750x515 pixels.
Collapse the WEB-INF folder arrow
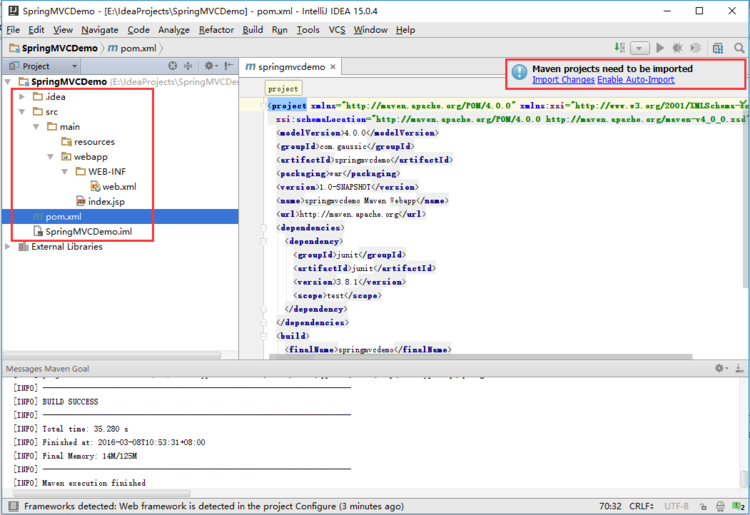point(65,172)
